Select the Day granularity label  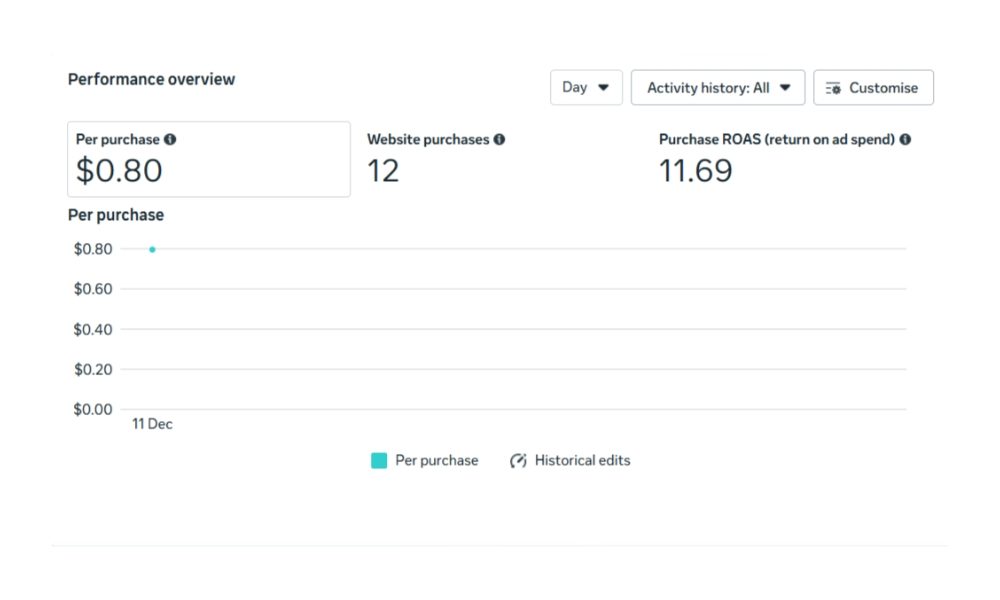coord(574,87)
